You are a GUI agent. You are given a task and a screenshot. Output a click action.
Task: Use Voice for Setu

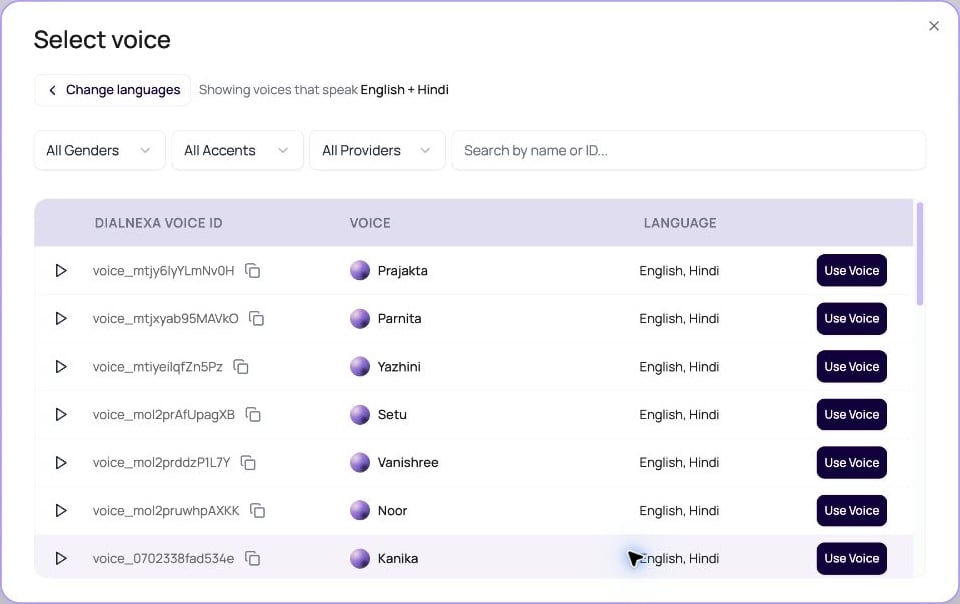tap(852, 414)
